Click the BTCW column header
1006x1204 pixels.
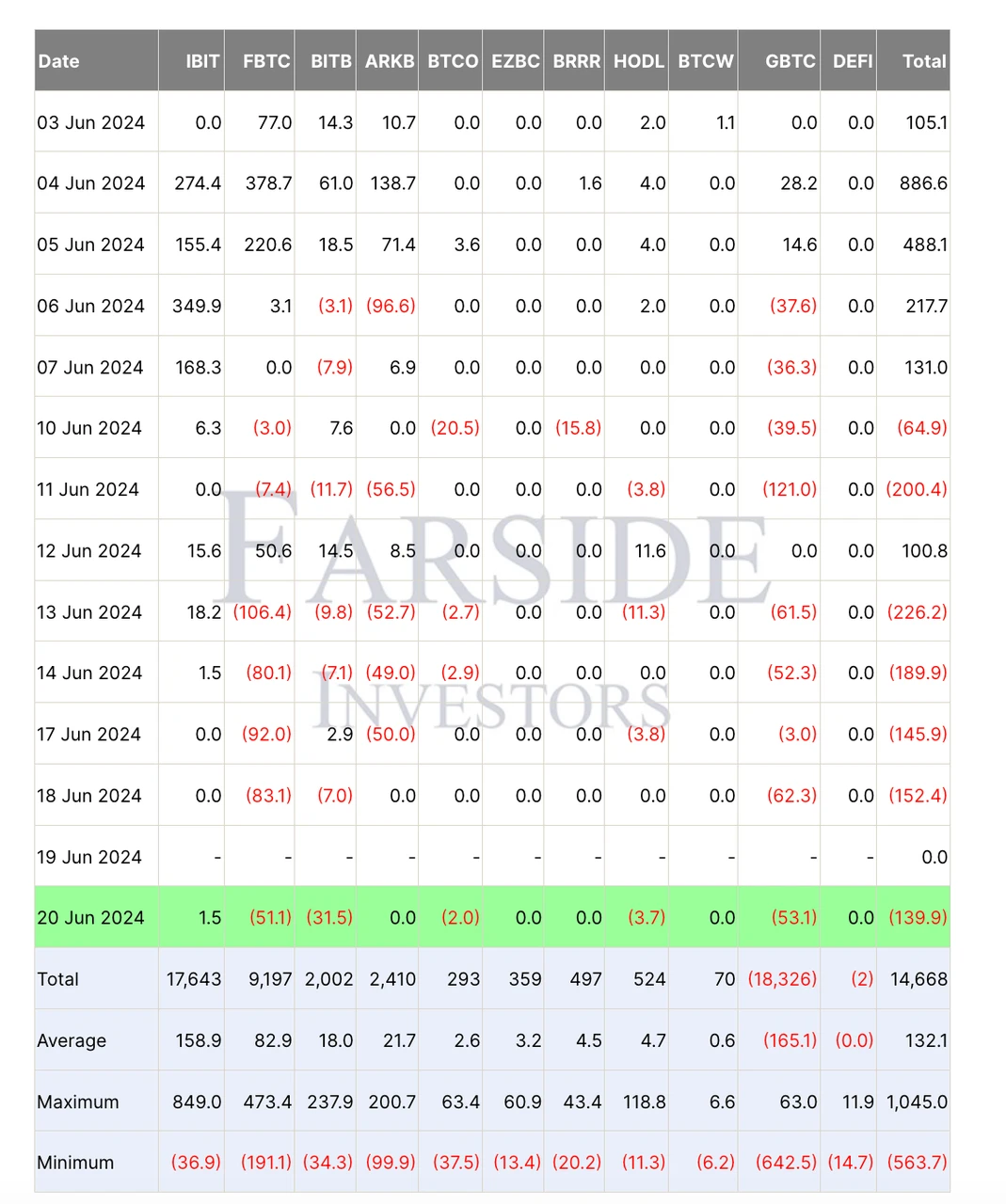[x=705, y=61]
